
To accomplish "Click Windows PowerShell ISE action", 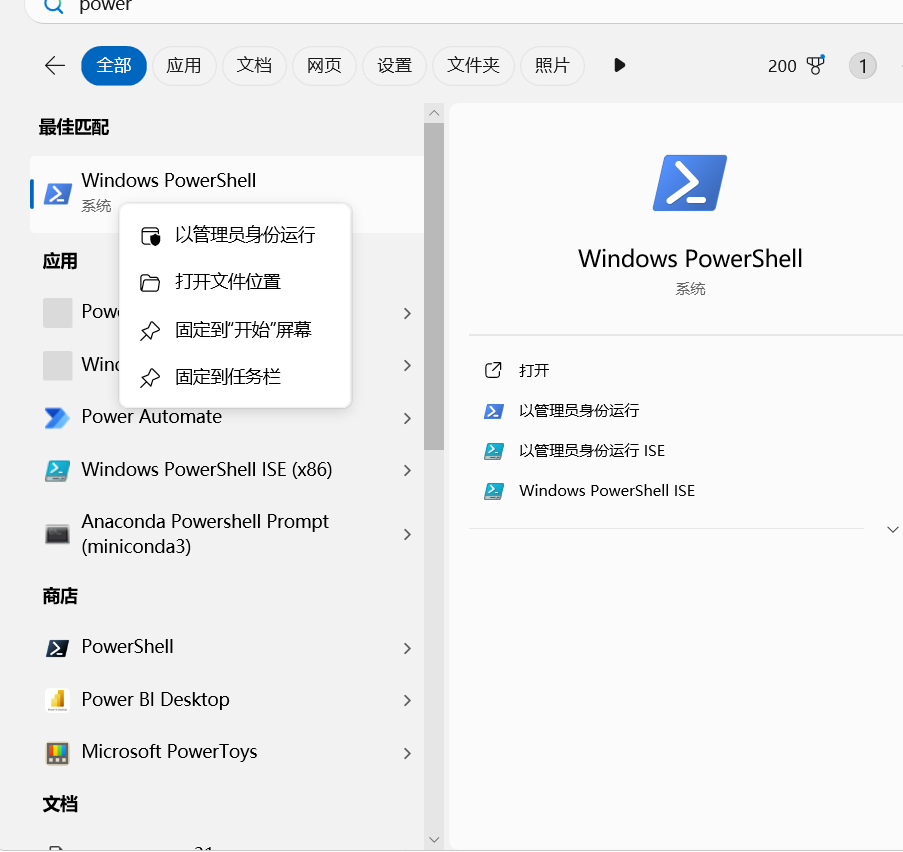I will tap(606, 491).
